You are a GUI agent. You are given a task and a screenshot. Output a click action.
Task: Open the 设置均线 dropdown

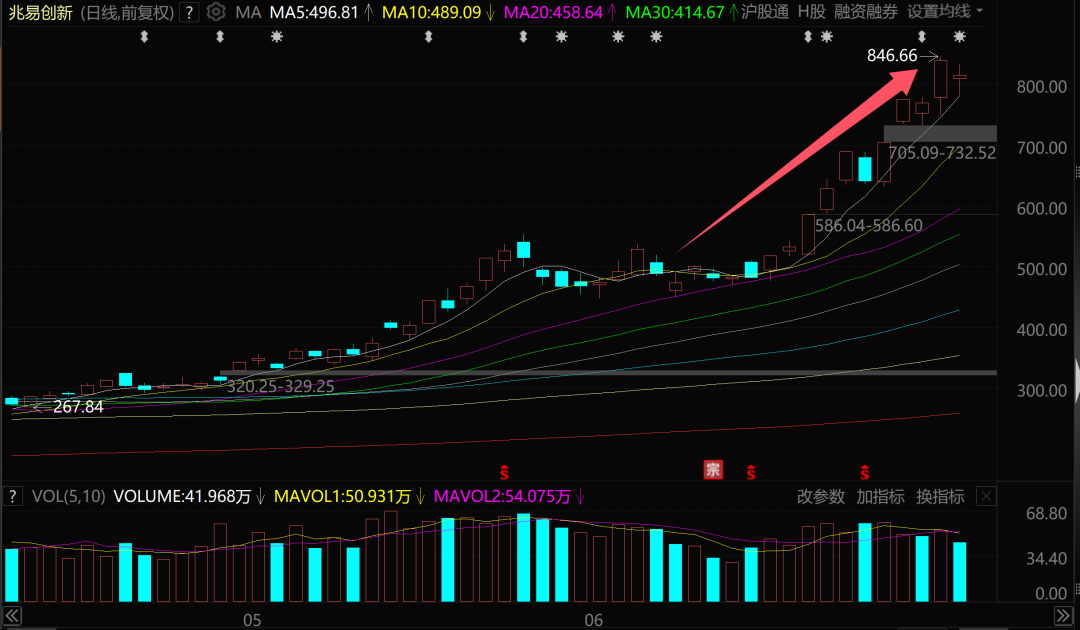click(945, 12)
